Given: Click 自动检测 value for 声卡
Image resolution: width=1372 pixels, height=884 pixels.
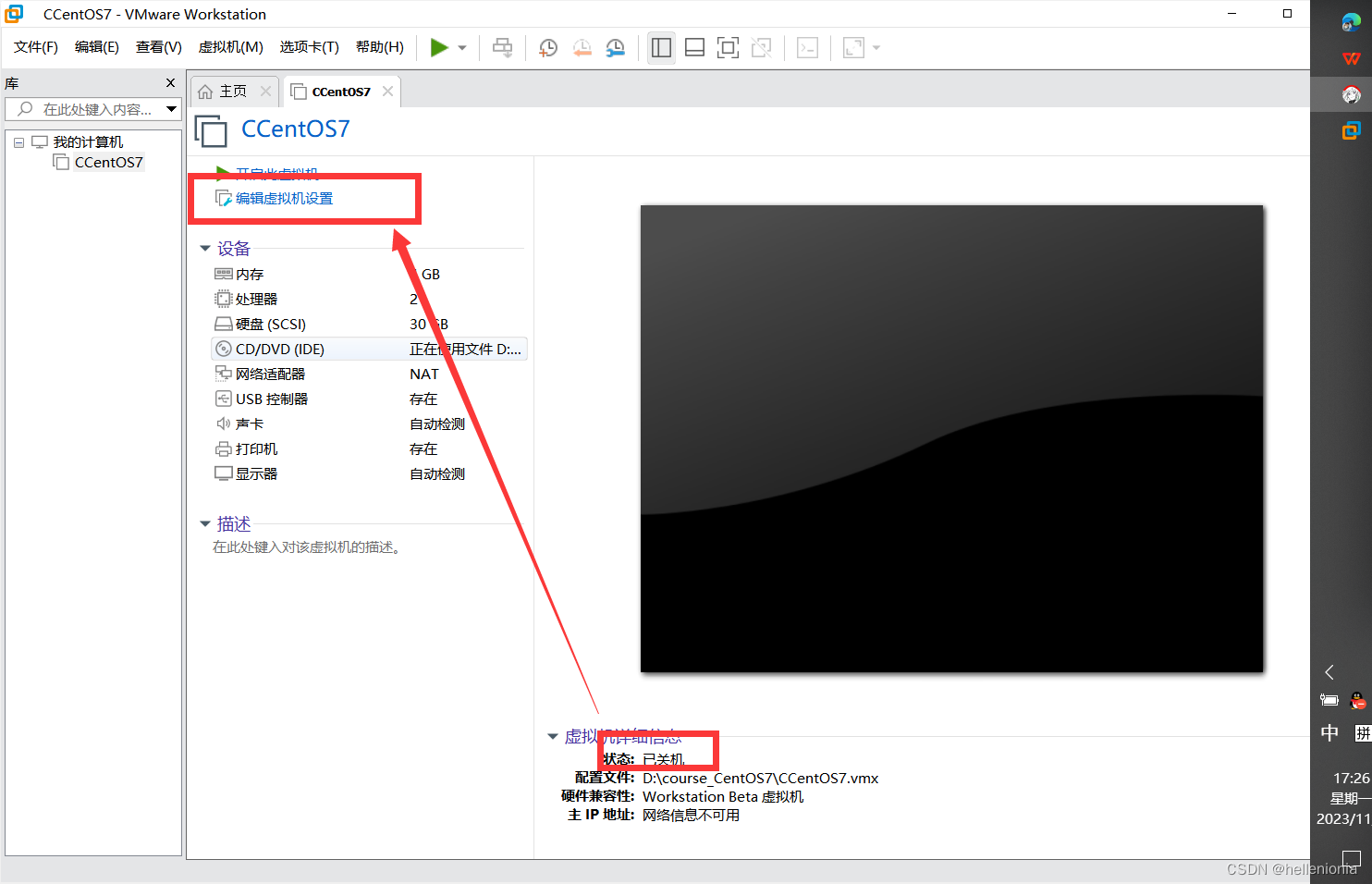Looking at the screenshot, I should [437, 424].
